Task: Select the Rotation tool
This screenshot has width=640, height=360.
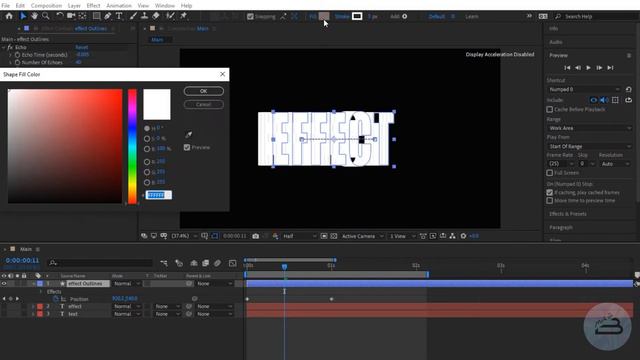Action: click(60, 16)
